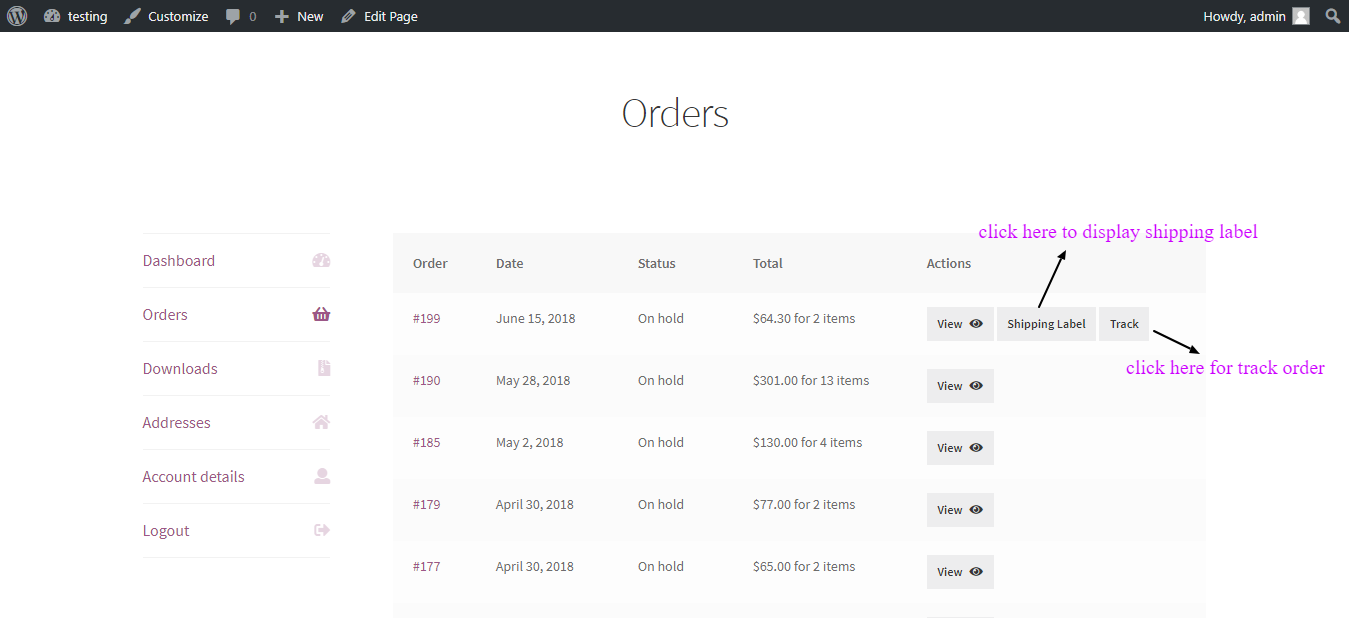The height and width of the screenshot is (618, 1349).
Task: Click the Dashboard gauge icon in sidebar
Action: (321, 261)
